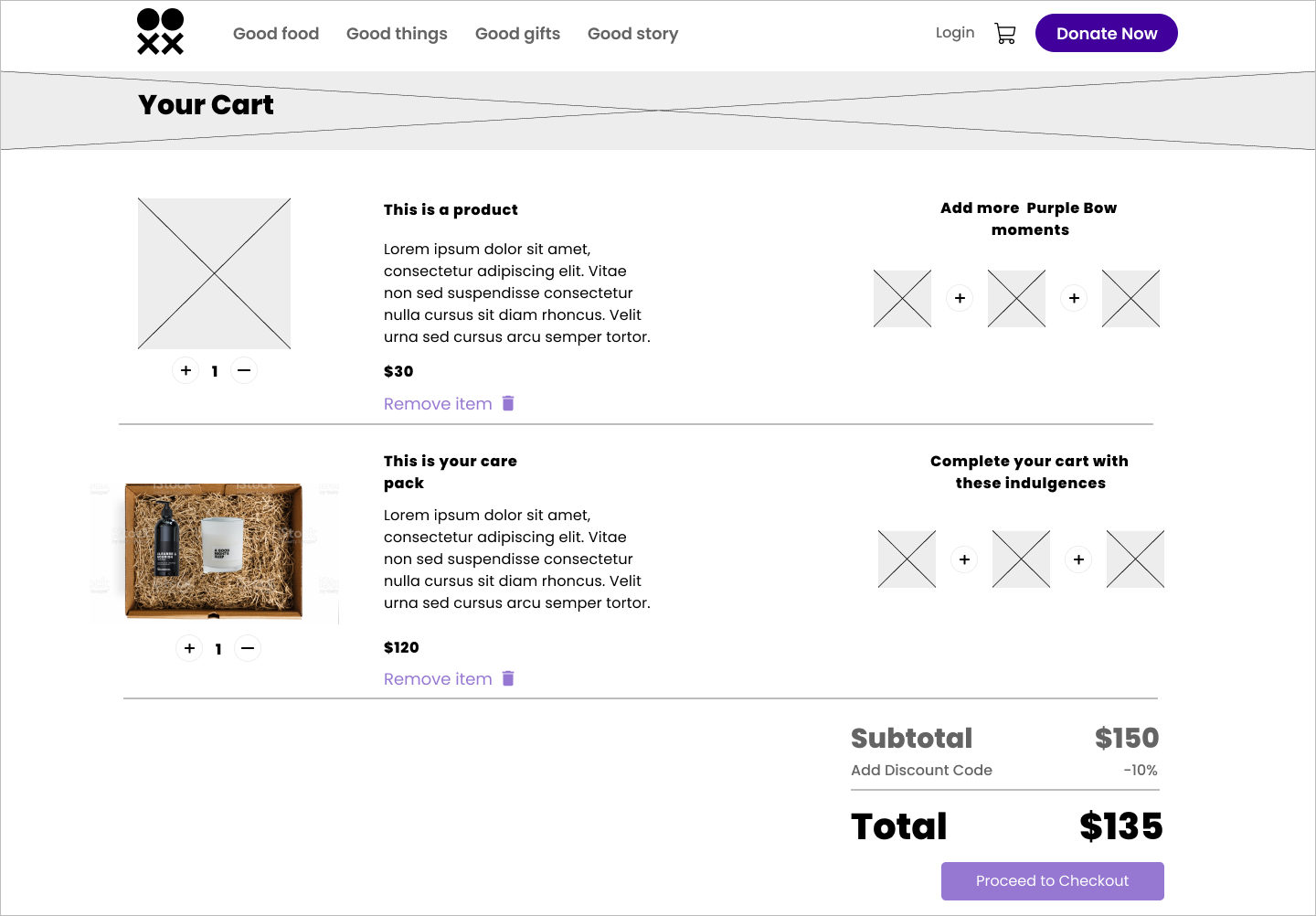Click trash icon for the $30 product
The image size is (1316, 916).
(508, 403)
